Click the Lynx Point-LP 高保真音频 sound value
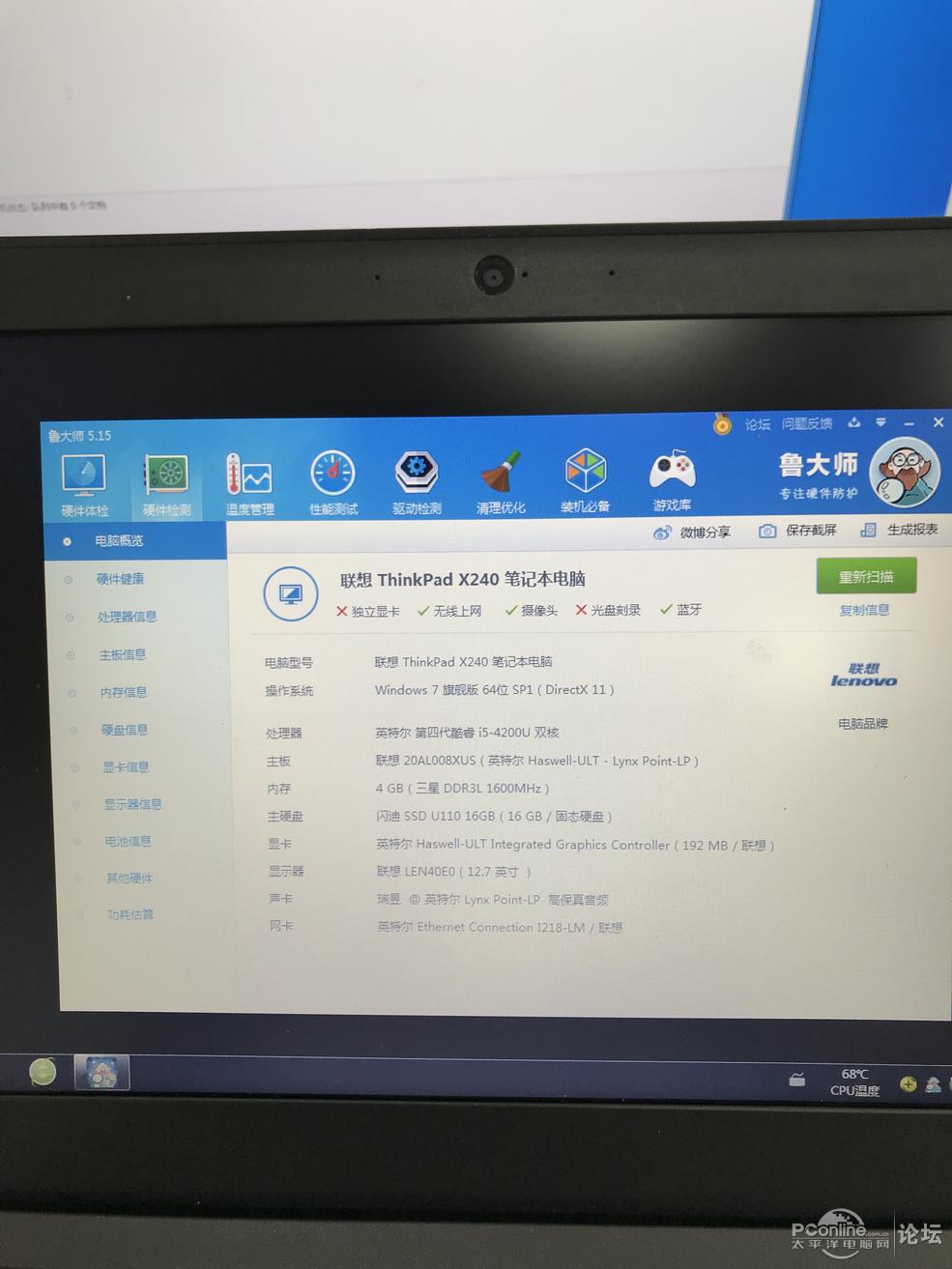 click(493, 900)
